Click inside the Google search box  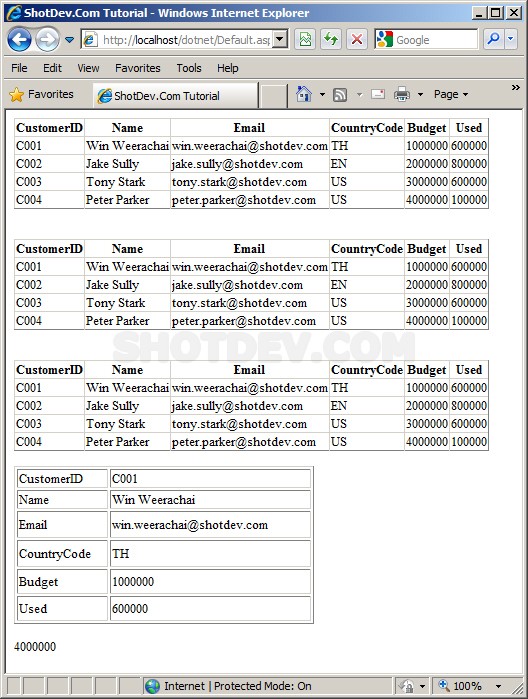pyautogui.click(x=435, y=40)
